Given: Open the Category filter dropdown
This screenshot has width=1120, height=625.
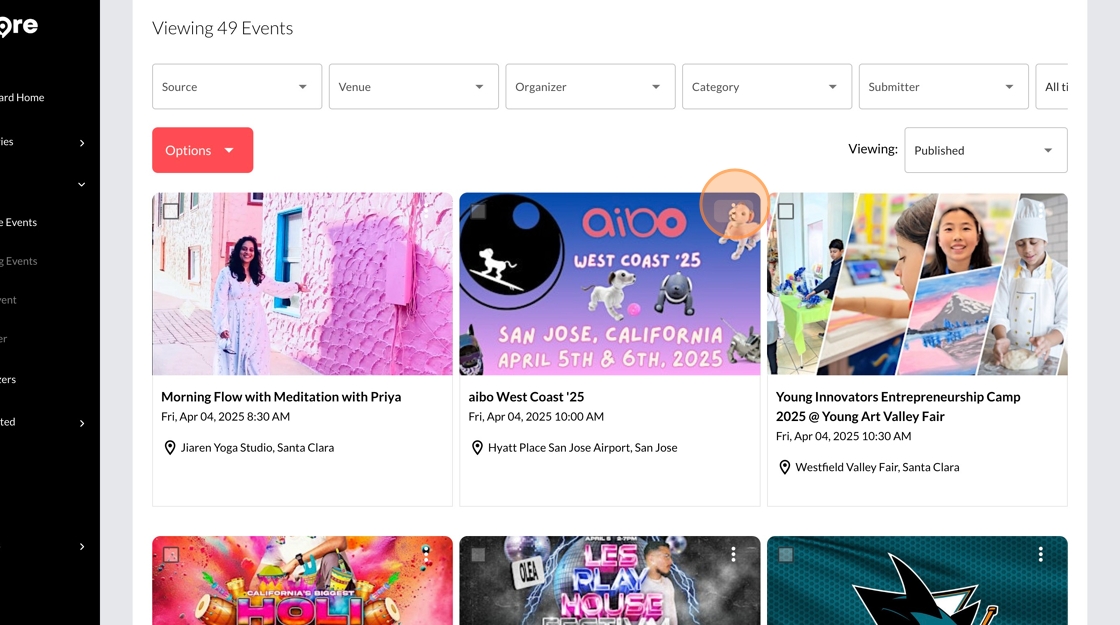Looking at the screenshot, I should click(767, 86).
